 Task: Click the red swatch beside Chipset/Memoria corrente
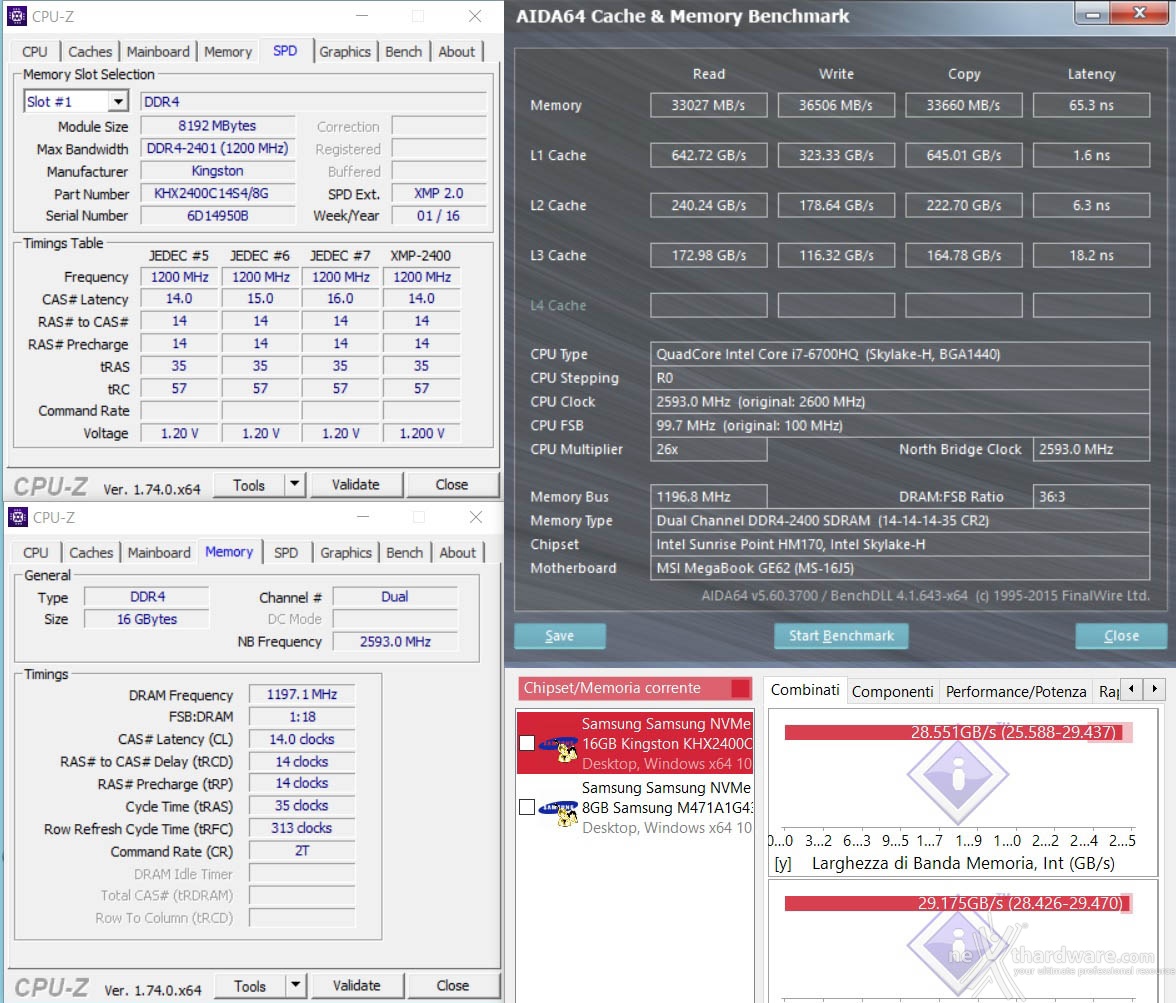(740, 688)
